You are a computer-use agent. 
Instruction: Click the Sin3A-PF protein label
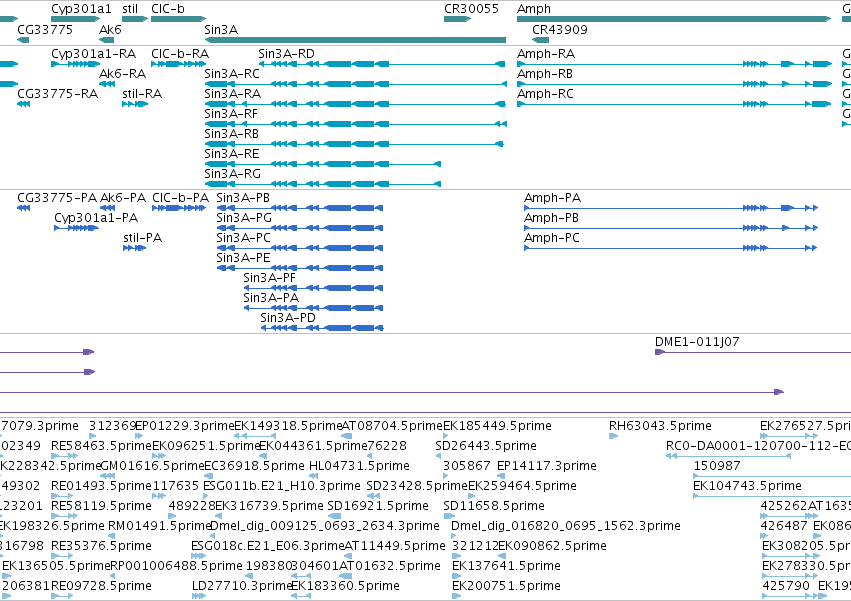pos(270,277)
